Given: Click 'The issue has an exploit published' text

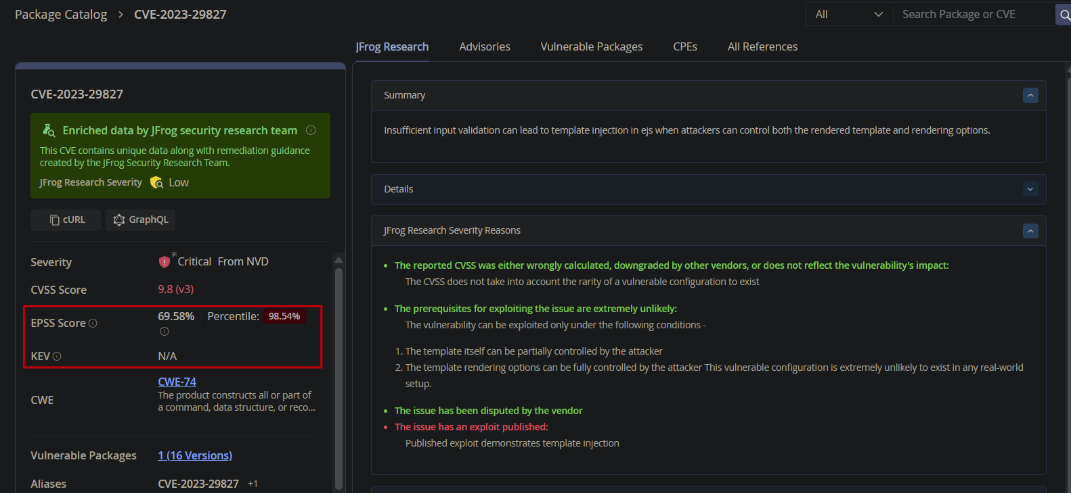Looking at the screenshot, I should point(471,427).
